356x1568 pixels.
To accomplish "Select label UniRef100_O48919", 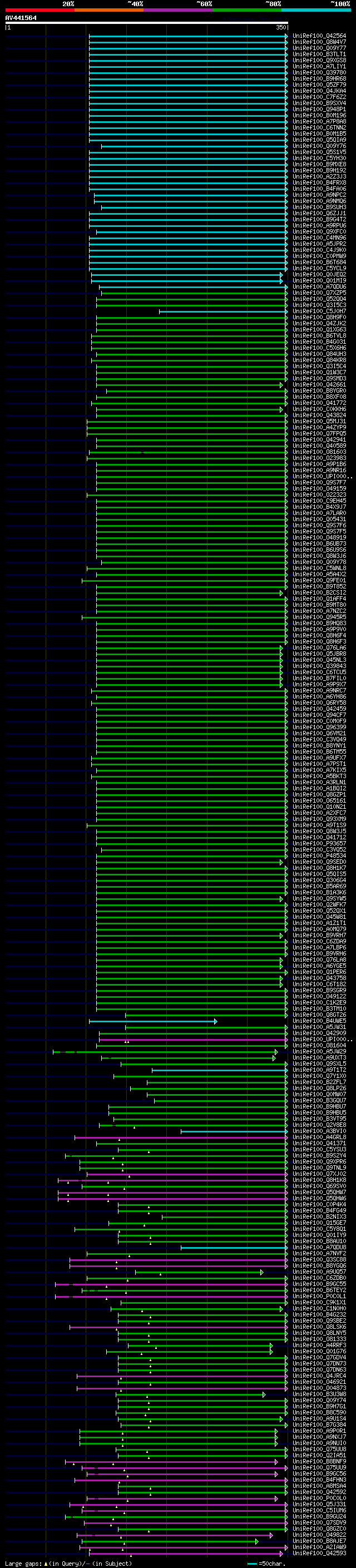I will [x=319, y=537].
